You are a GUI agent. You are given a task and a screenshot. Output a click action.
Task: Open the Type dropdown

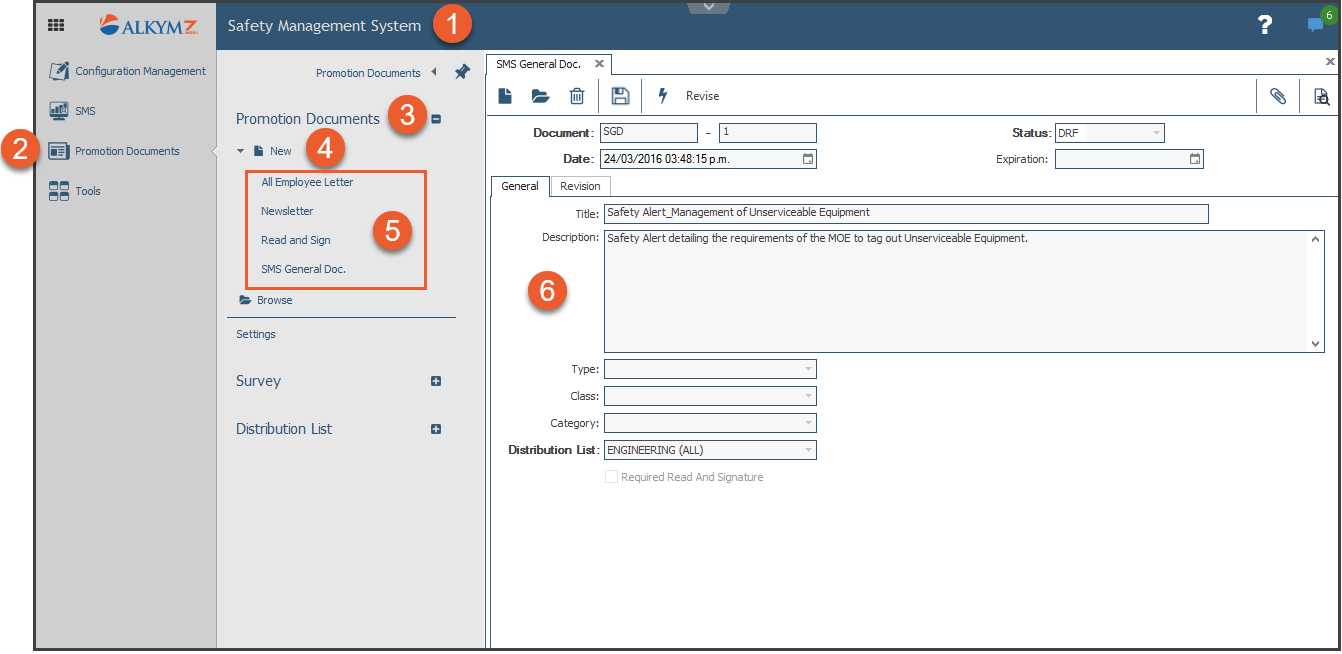(808, 369)
